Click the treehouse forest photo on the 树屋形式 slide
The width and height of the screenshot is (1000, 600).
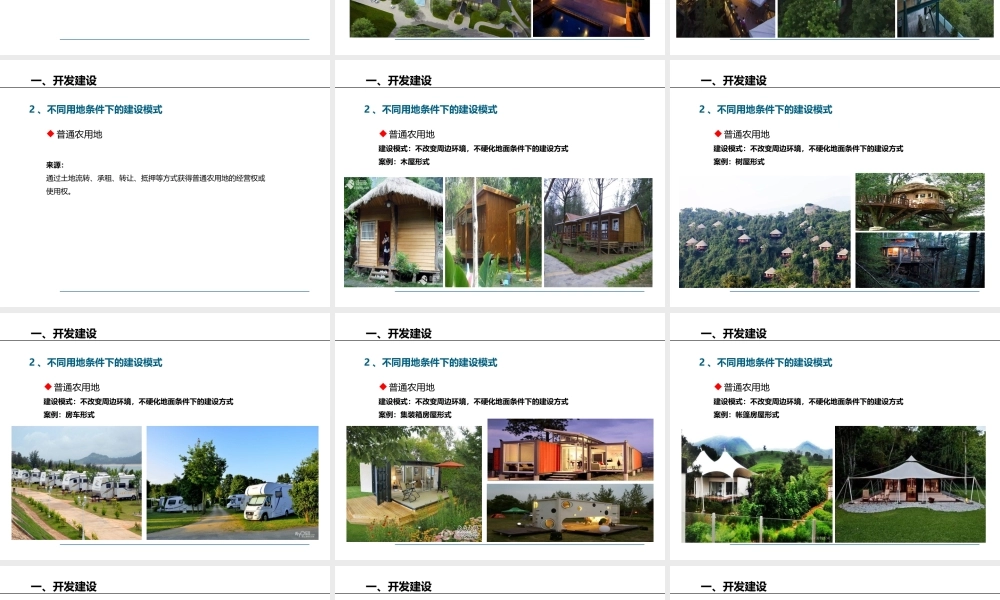click(x=764, y=230)
